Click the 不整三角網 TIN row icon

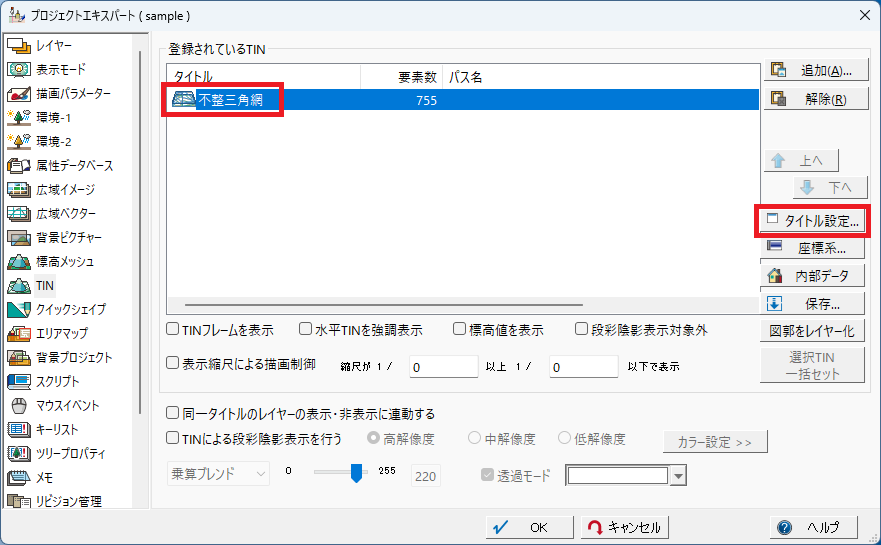point(184,99)
